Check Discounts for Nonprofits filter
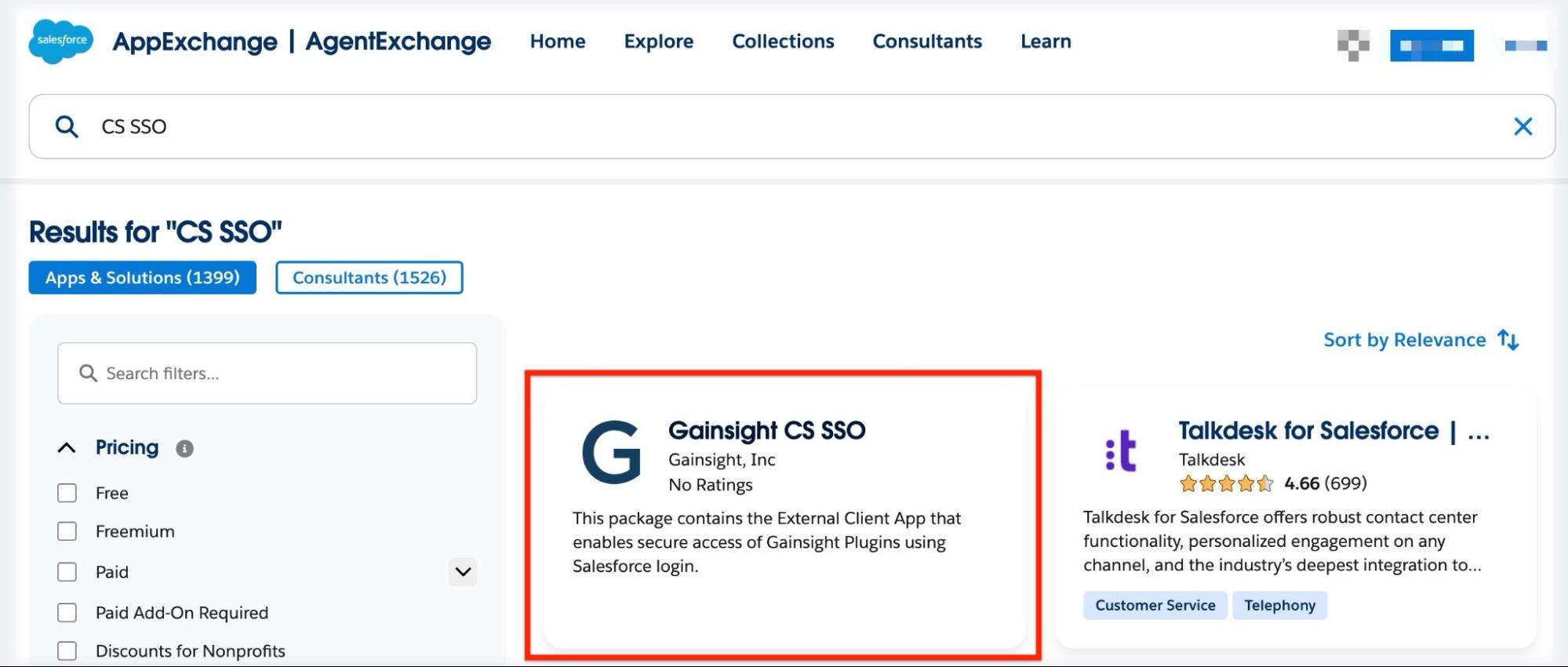This screenshot has width=1568, height=667. click(x=67, y=651)
